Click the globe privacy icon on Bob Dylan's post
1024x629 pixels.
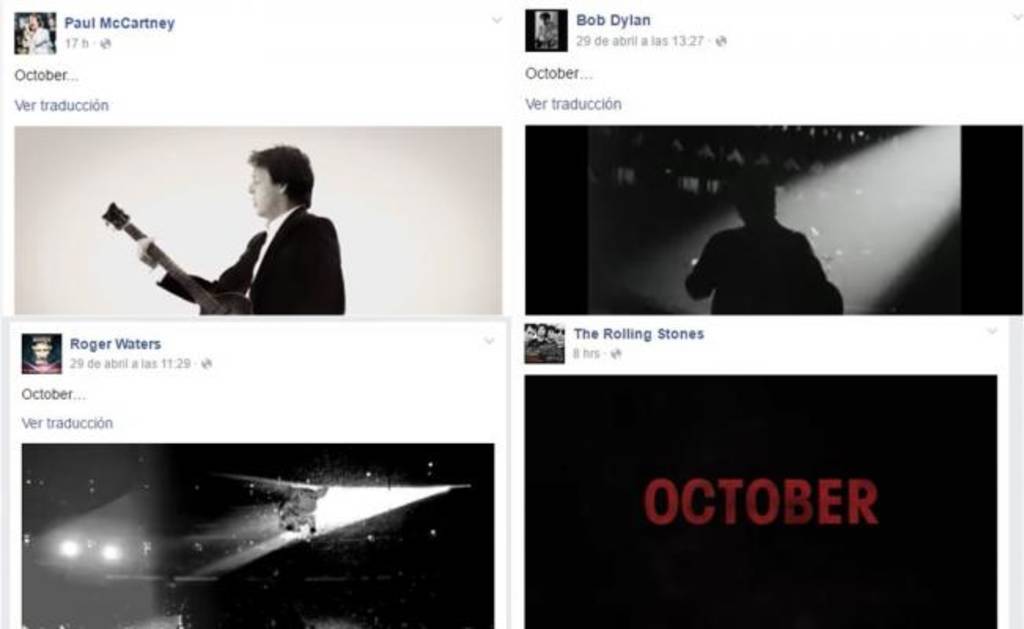721,41
